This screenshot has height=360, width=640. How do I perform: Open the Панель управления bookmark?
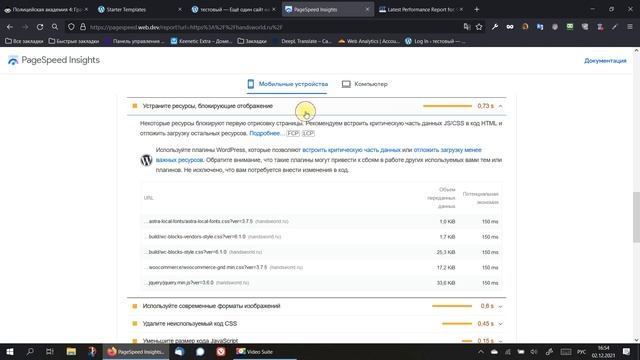click(135, 41)
